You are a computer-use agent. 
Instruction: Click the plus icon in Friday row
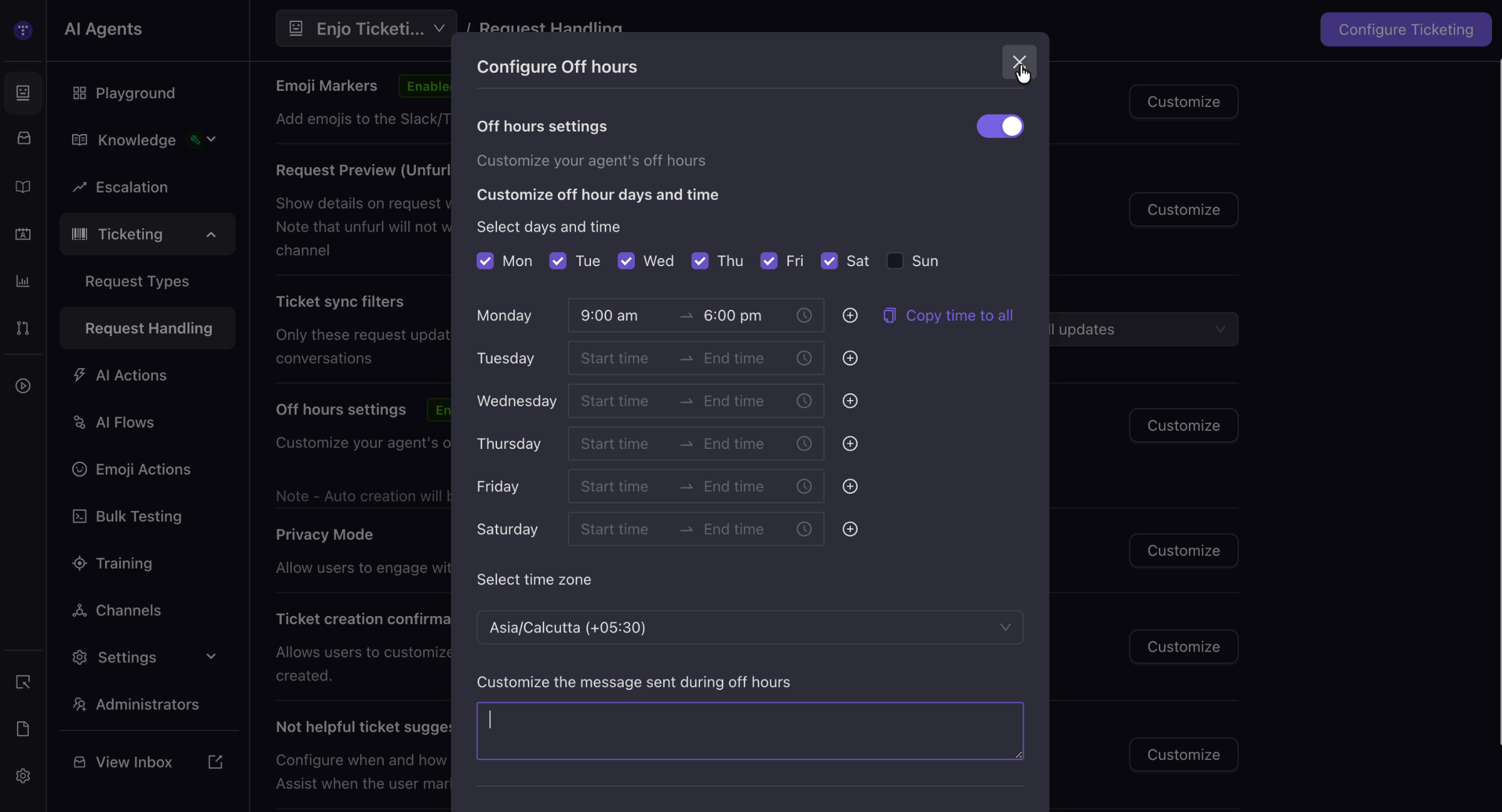point(850,486)
